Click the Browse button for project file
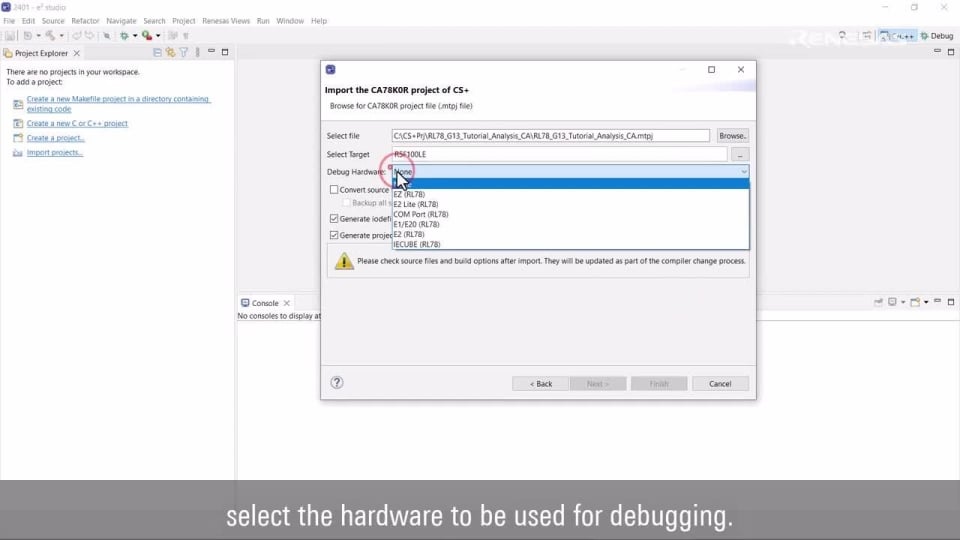 pyautogui.click(x=732, y=136)
